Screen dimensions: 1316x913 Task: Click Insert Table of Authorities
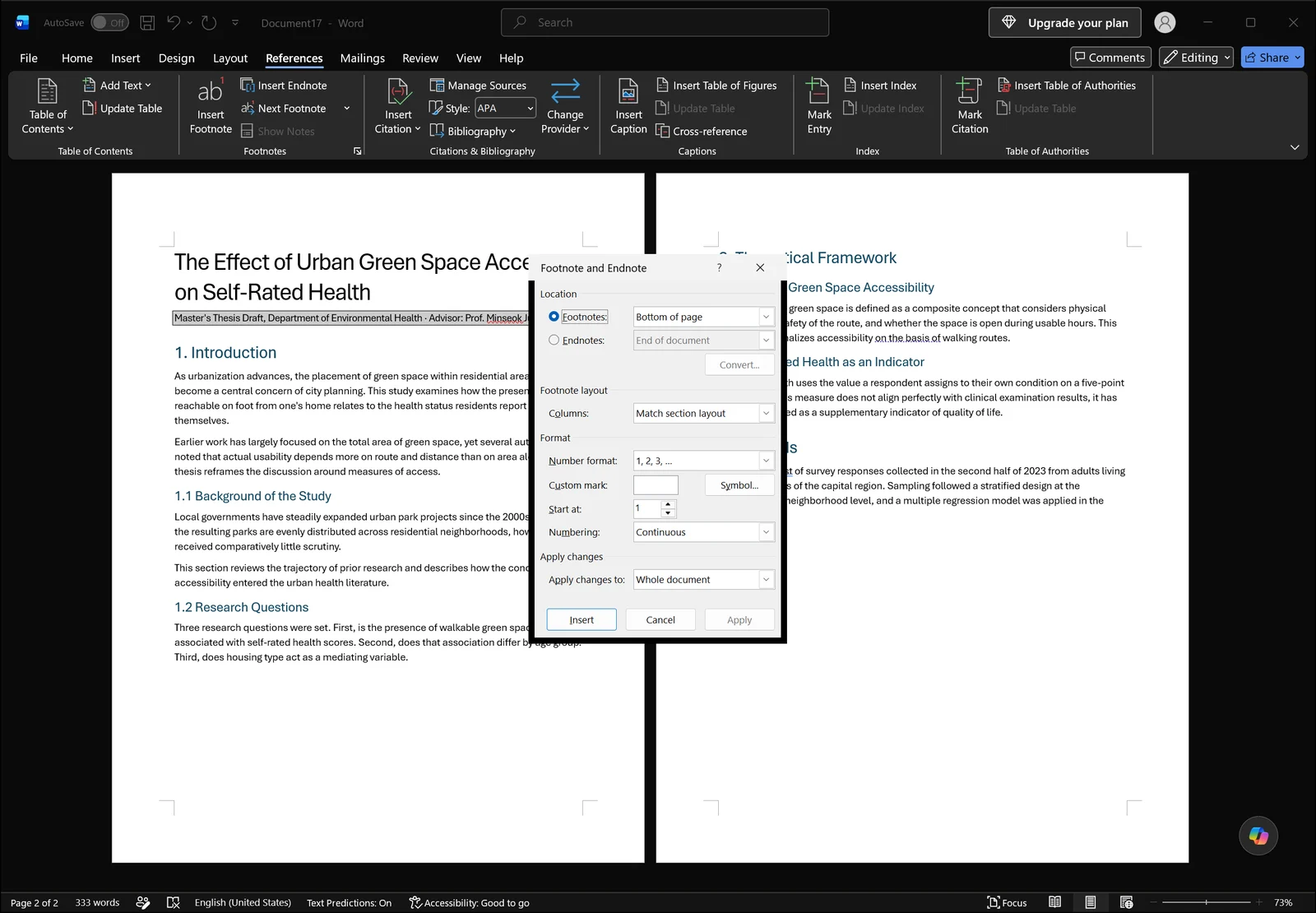click(x=1067, y=85)
